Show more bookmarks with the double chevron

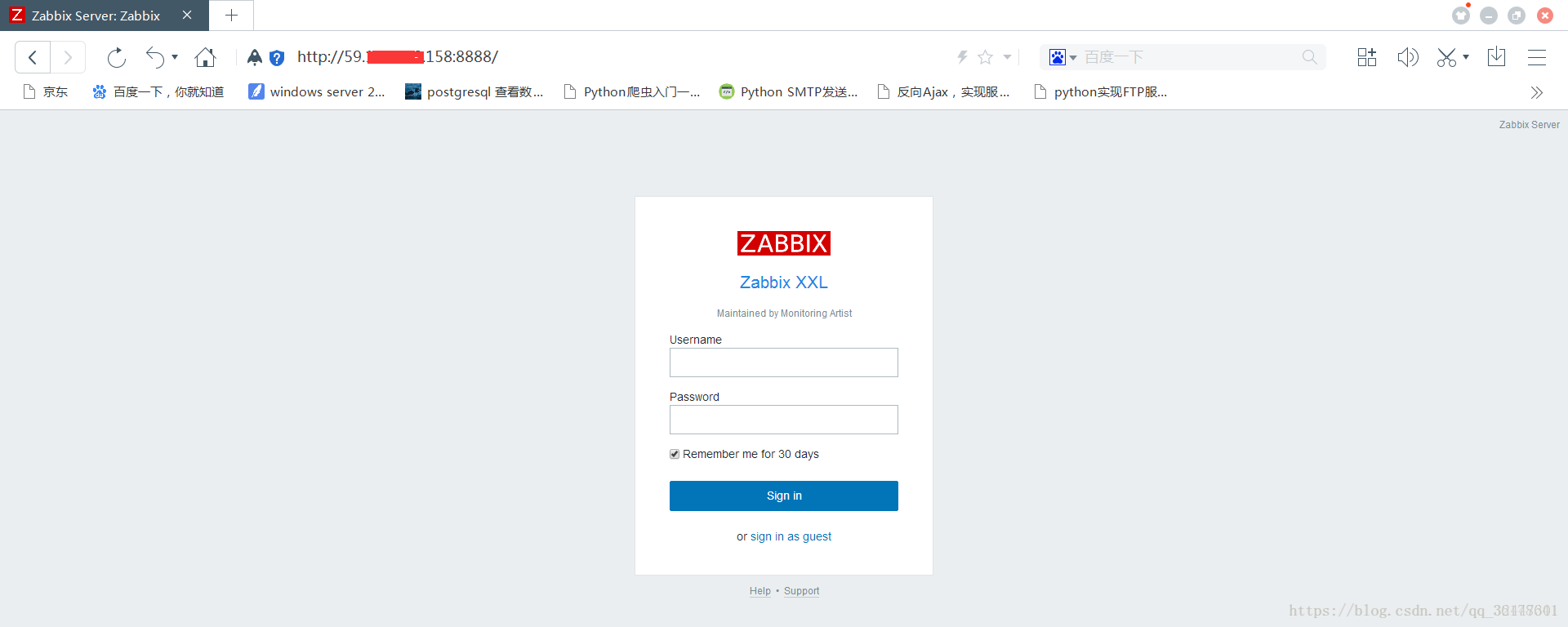pos(1537,92)
